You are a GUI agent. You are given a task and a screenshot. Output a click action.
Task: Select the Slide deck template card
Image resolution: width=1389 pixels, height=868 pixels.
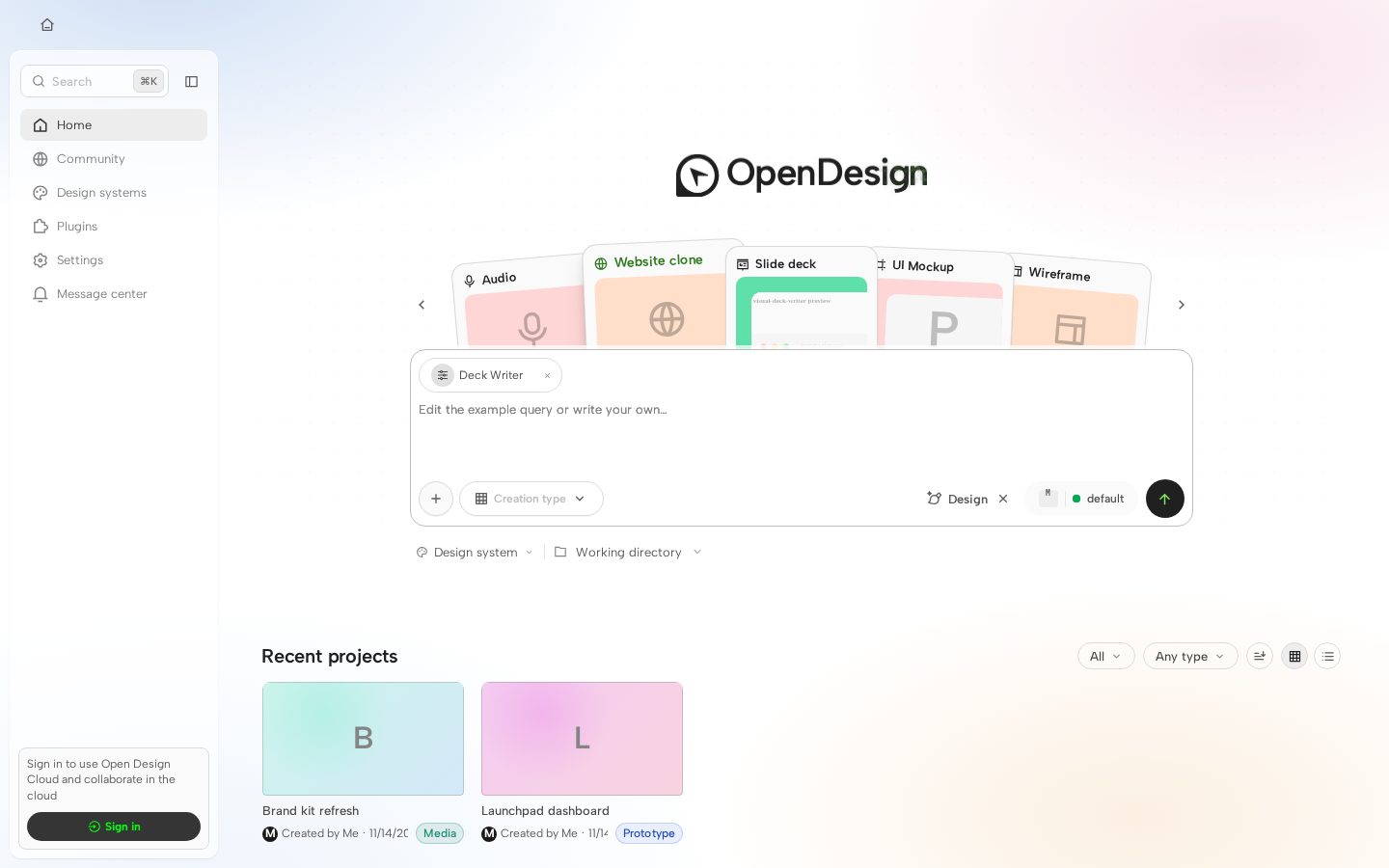[x=801, y=298]
